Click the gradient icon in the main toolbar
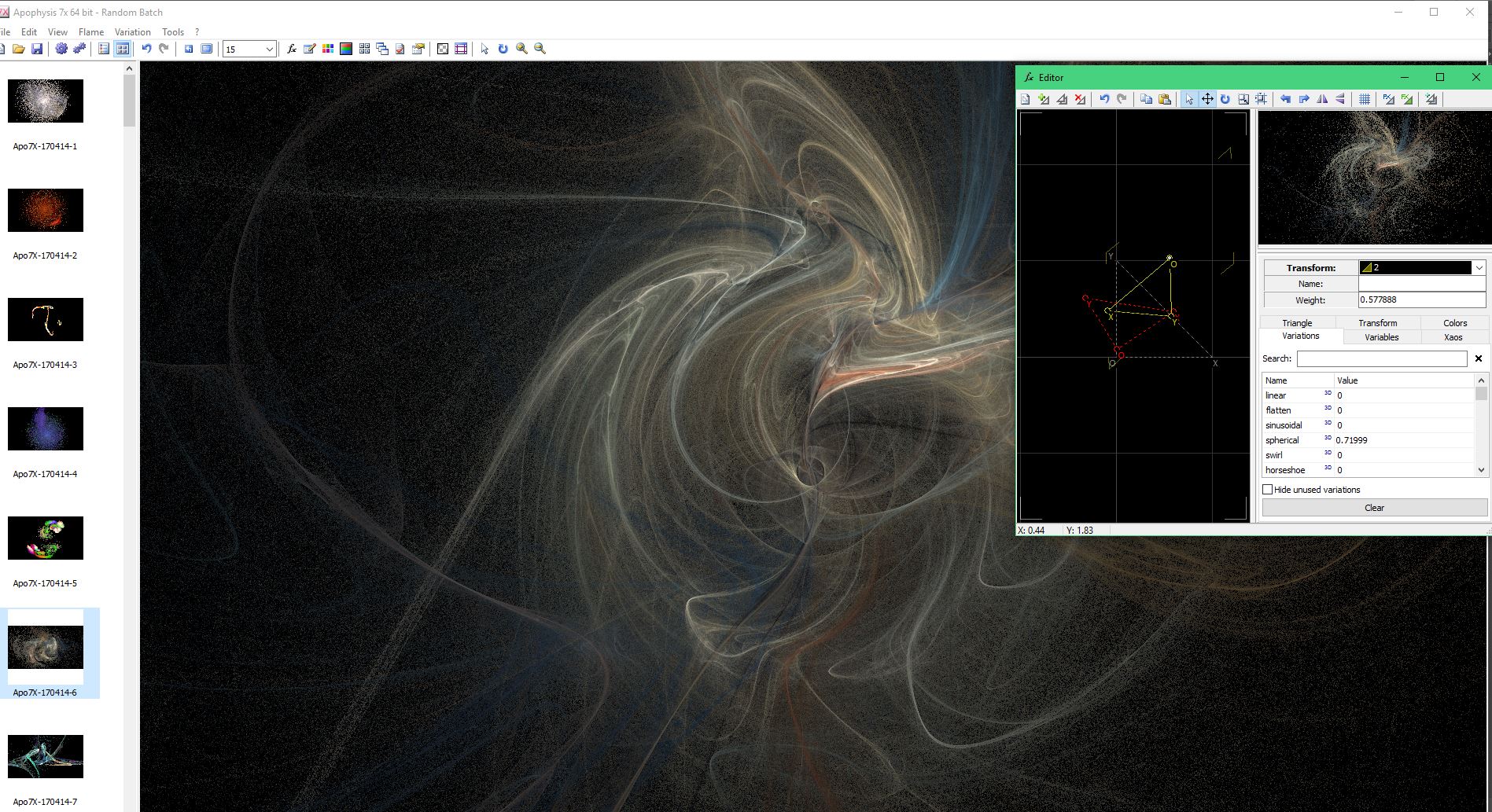The image size is (1492, 812). click(x=346, y=49)
